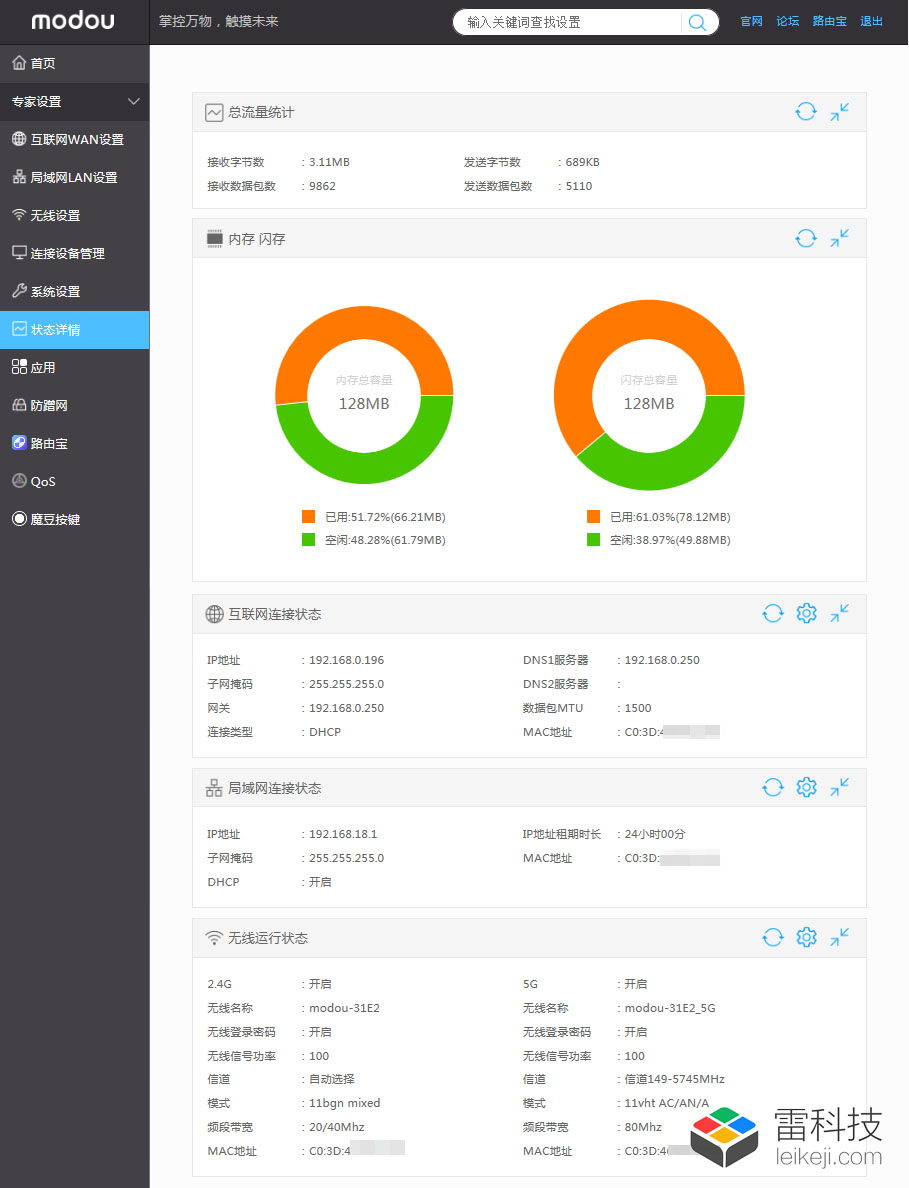Collapse the 互联网连接状态 panel

840,613
